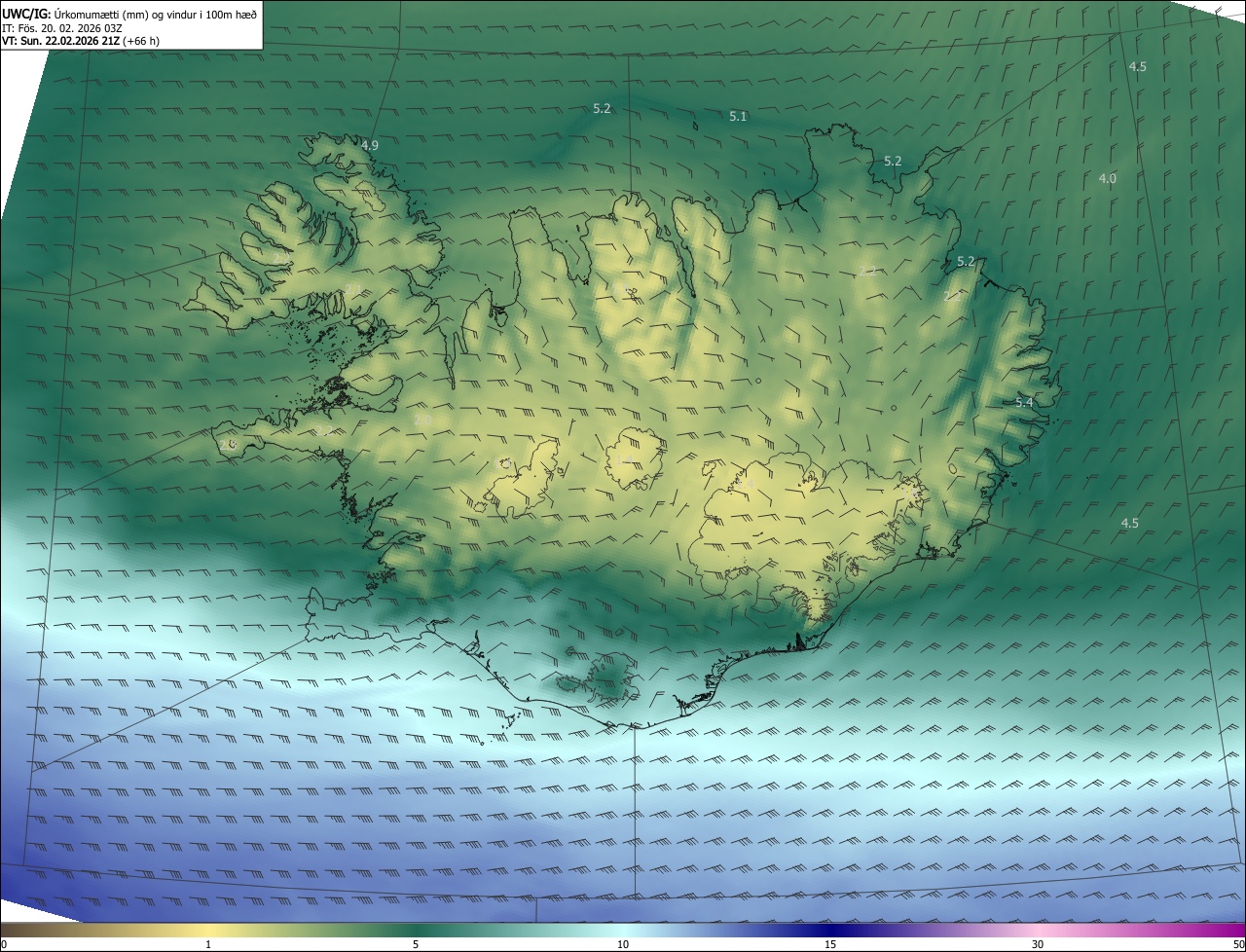Click the 5.1 value label on the map
Screen dimensions: 1246x952
(738, 117)
